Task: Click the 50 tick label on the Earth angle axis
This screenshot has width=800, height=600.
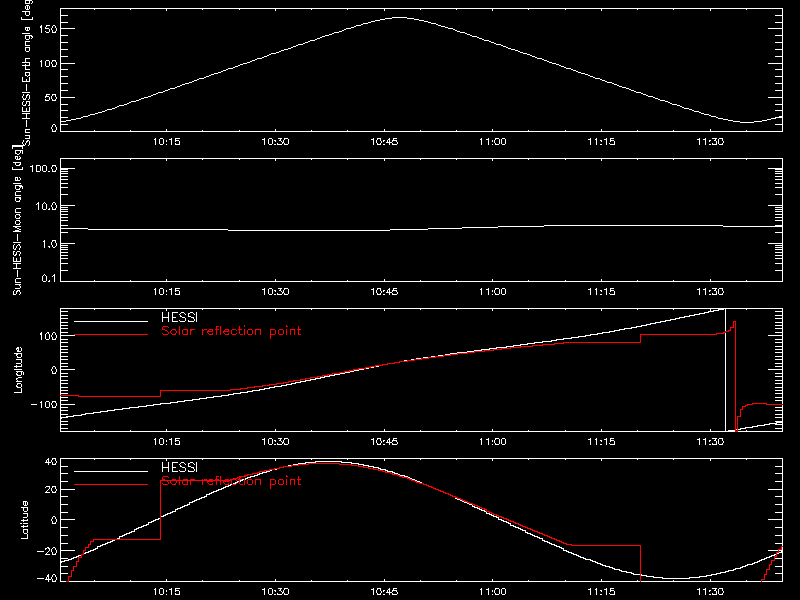Action: point(51,97)
